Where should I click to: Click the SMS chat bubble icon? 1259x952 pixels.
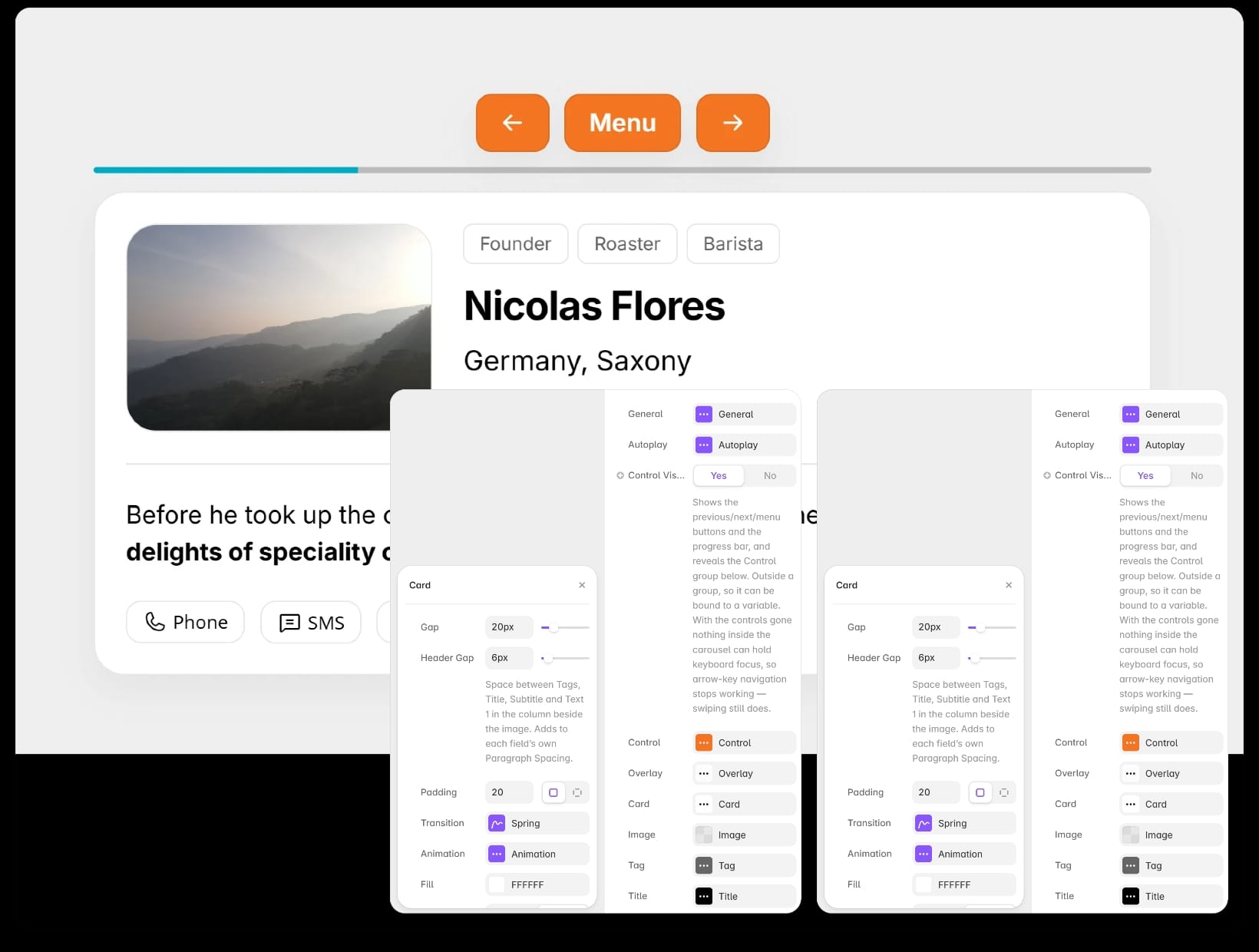tap(289, 623)
